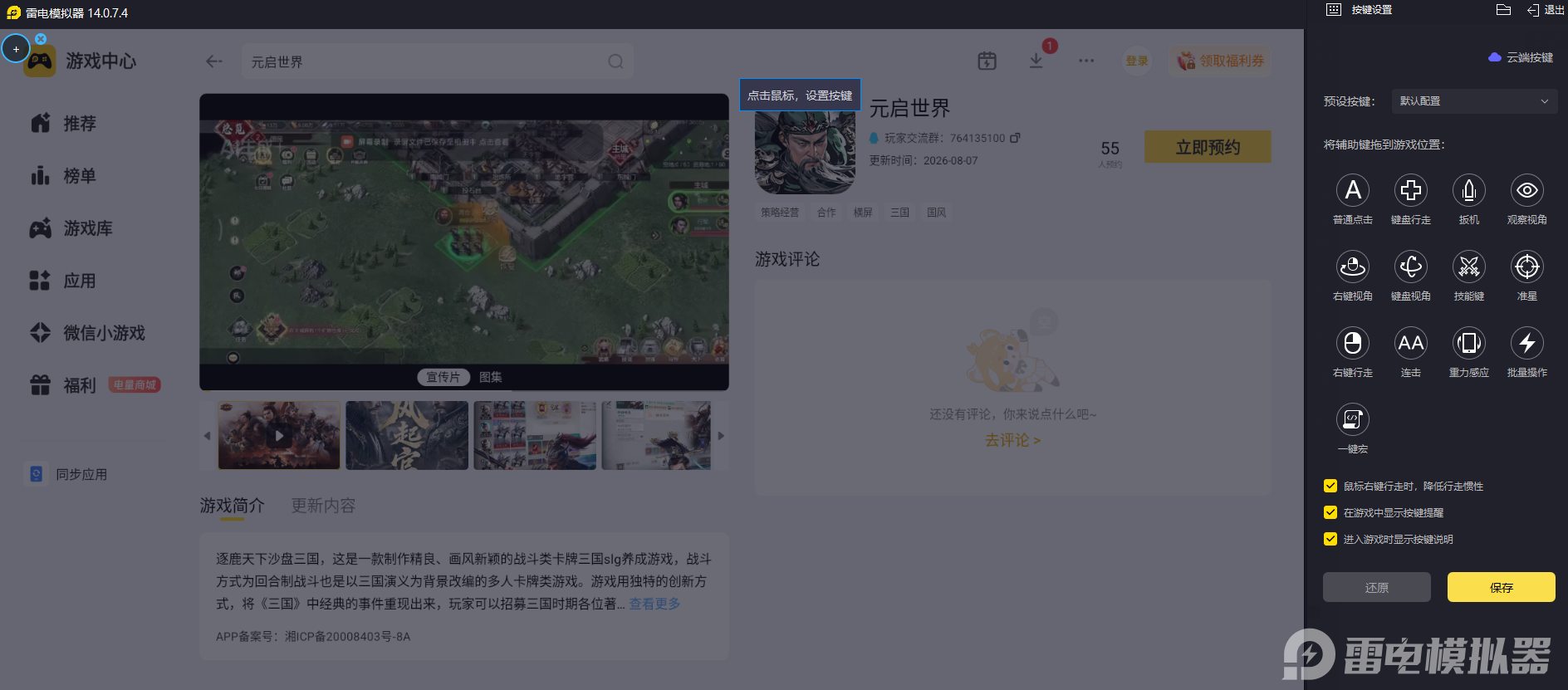Select the 批量操作 lightning icon
1568x690 pixels.
(1527, 343)
